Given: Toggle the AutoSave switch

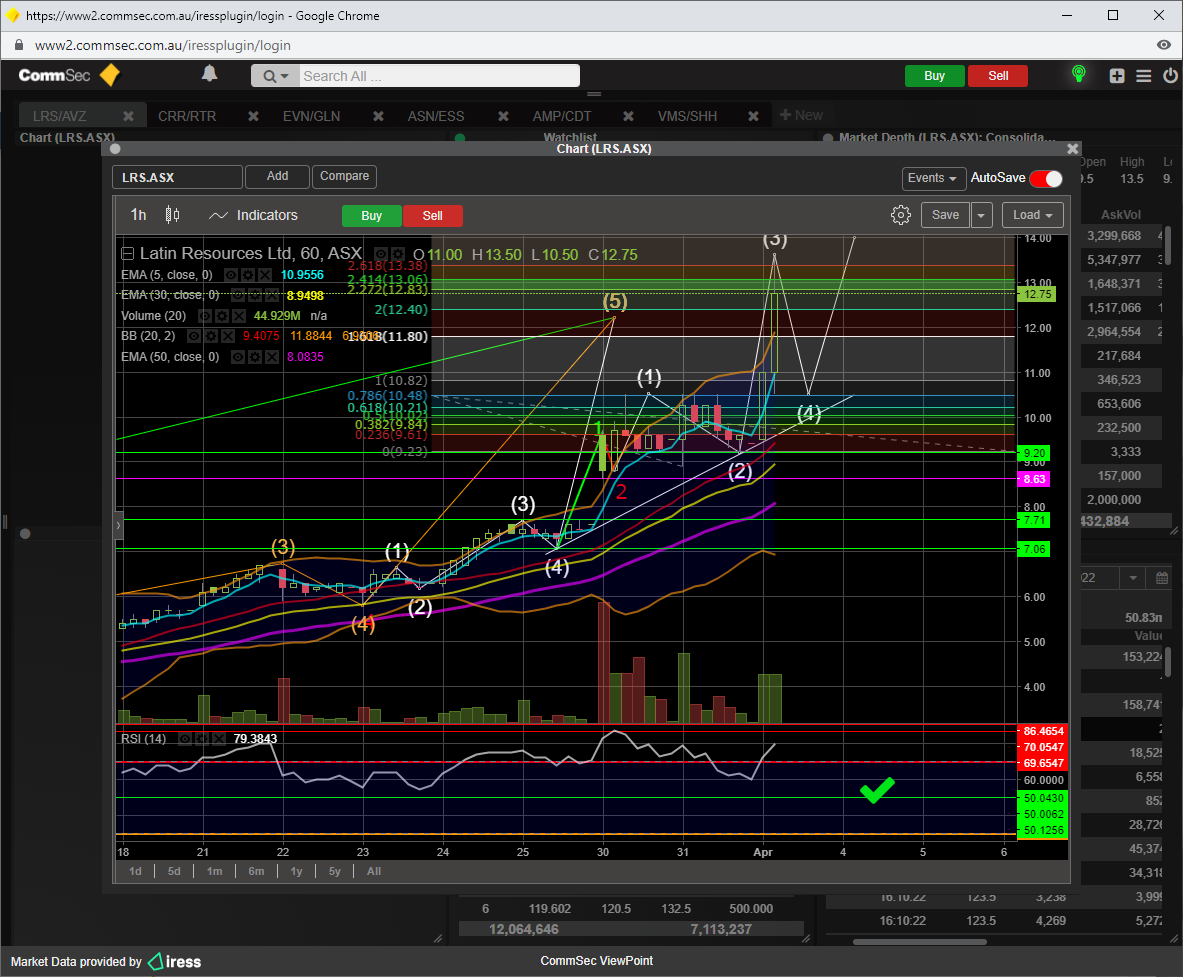Looking at the screenshot, I should coord(1046,178).
